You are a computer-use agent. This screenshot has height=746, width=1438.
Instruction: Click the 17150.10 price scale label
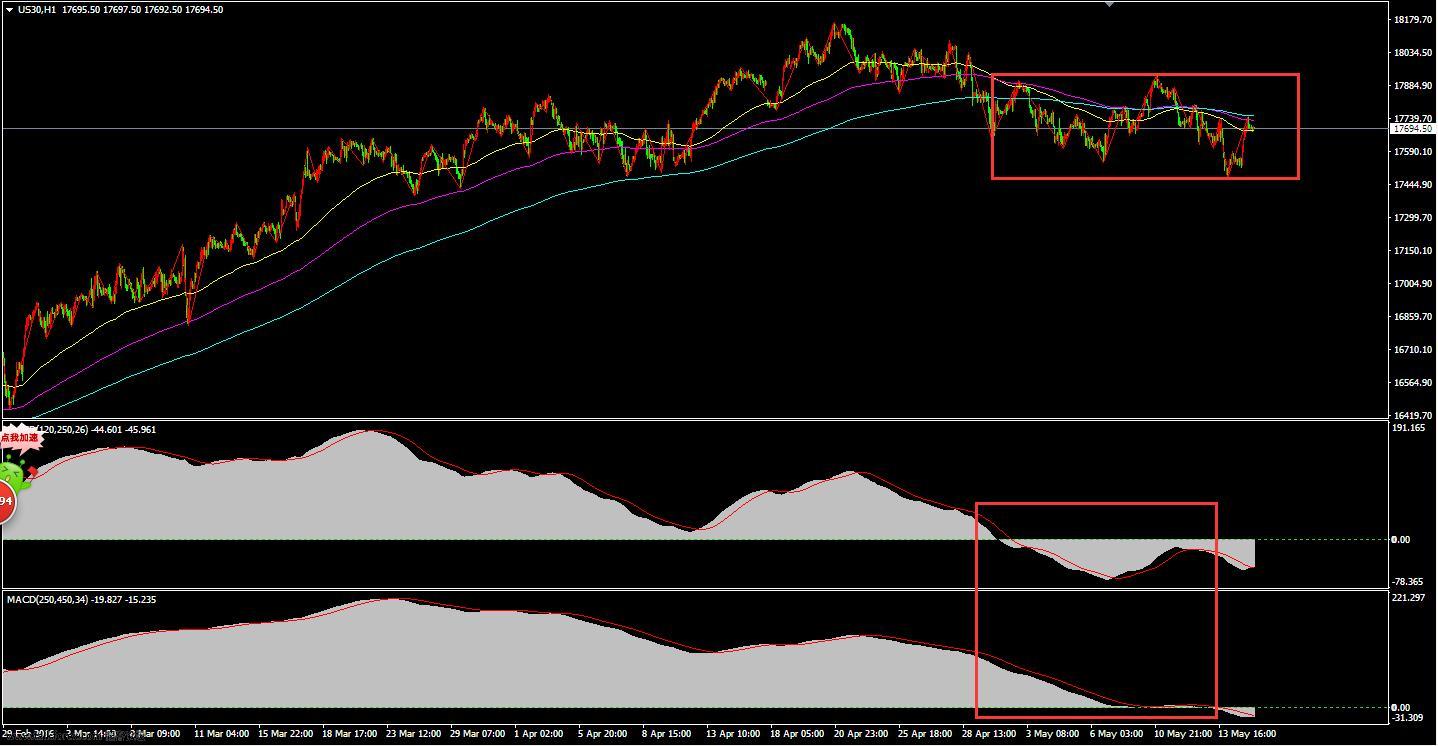(1412, 251)
